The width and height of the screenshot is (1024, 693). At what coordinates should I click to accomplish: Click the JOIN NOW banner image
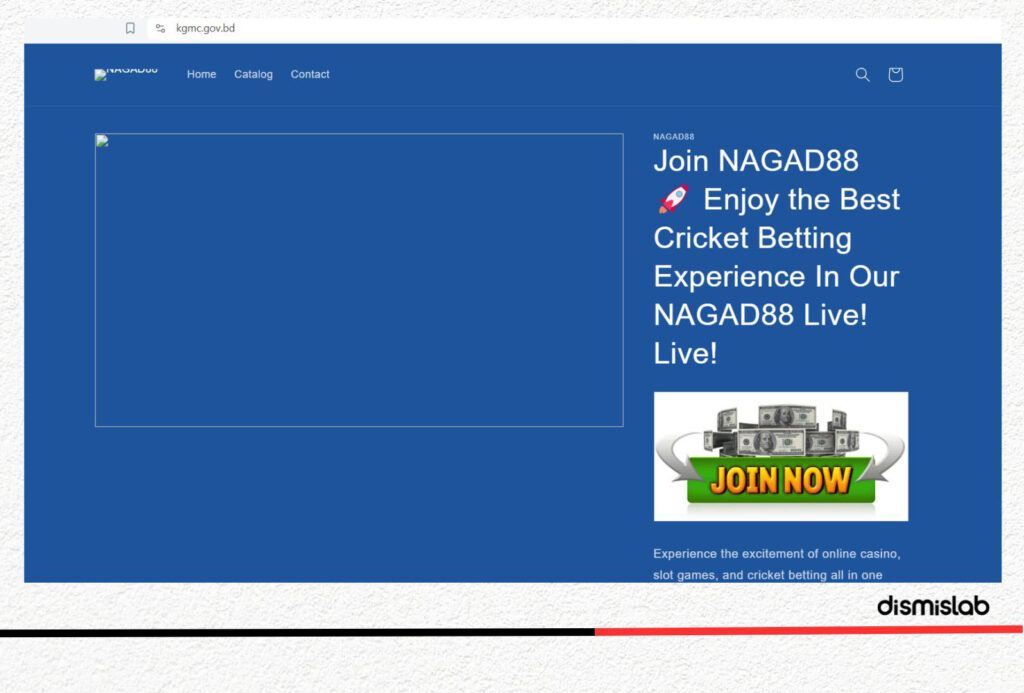click(x=780, y=457)
